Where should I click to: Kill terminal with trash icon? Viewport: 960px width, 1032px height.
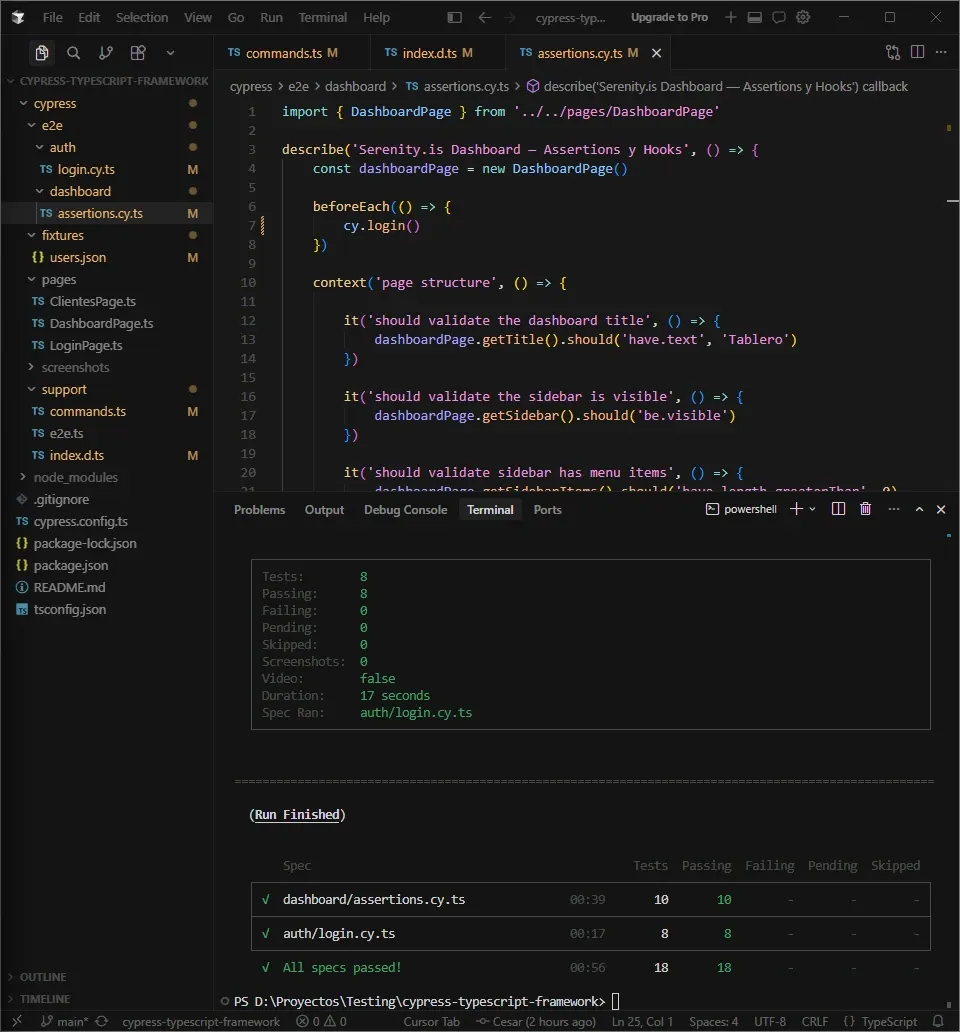(x=865, y=509)
